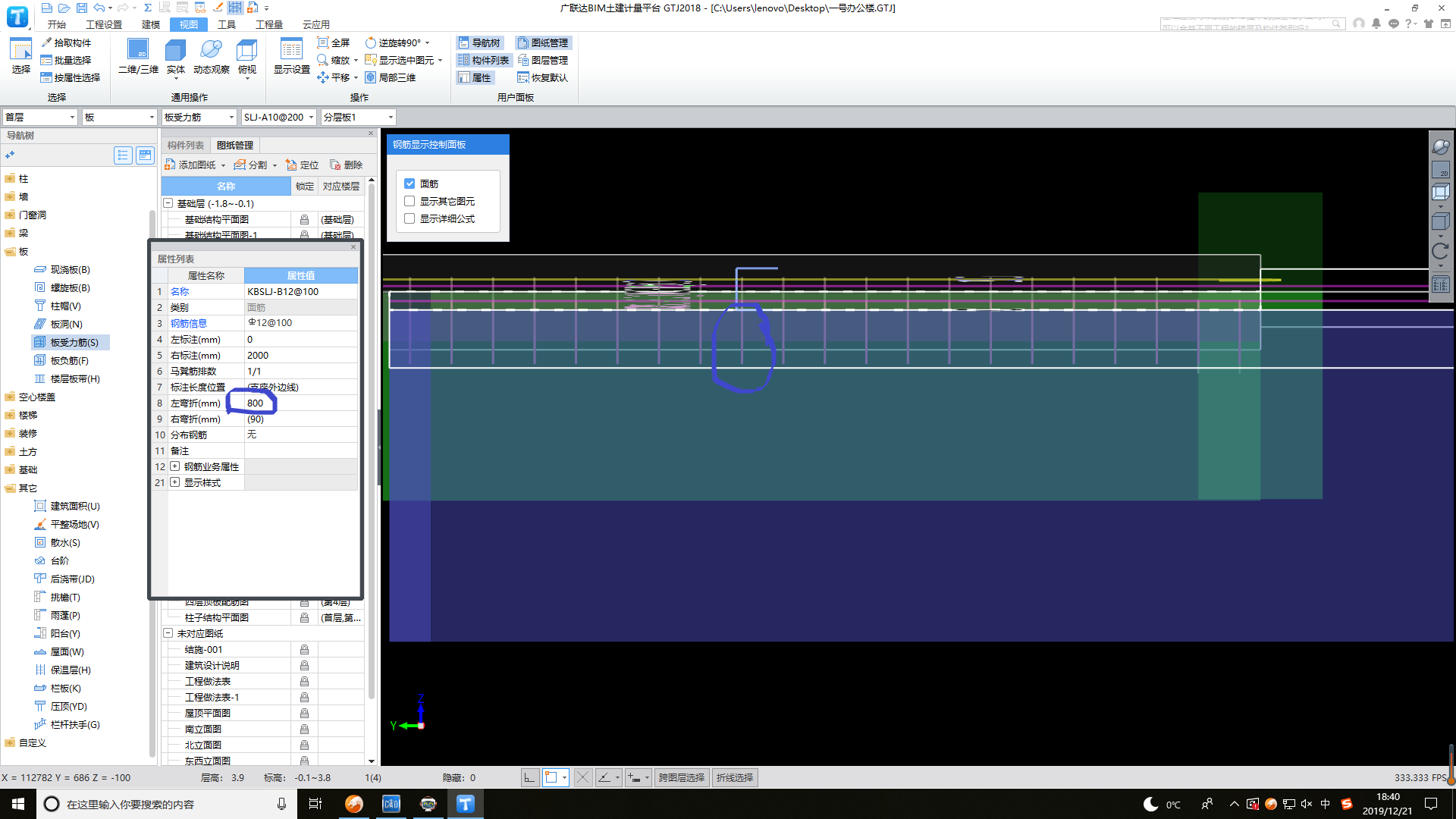Screen dimensions: 1456x819
Task: Click the rotate view icon on right toolbar
Action: tap(1440, 251)
